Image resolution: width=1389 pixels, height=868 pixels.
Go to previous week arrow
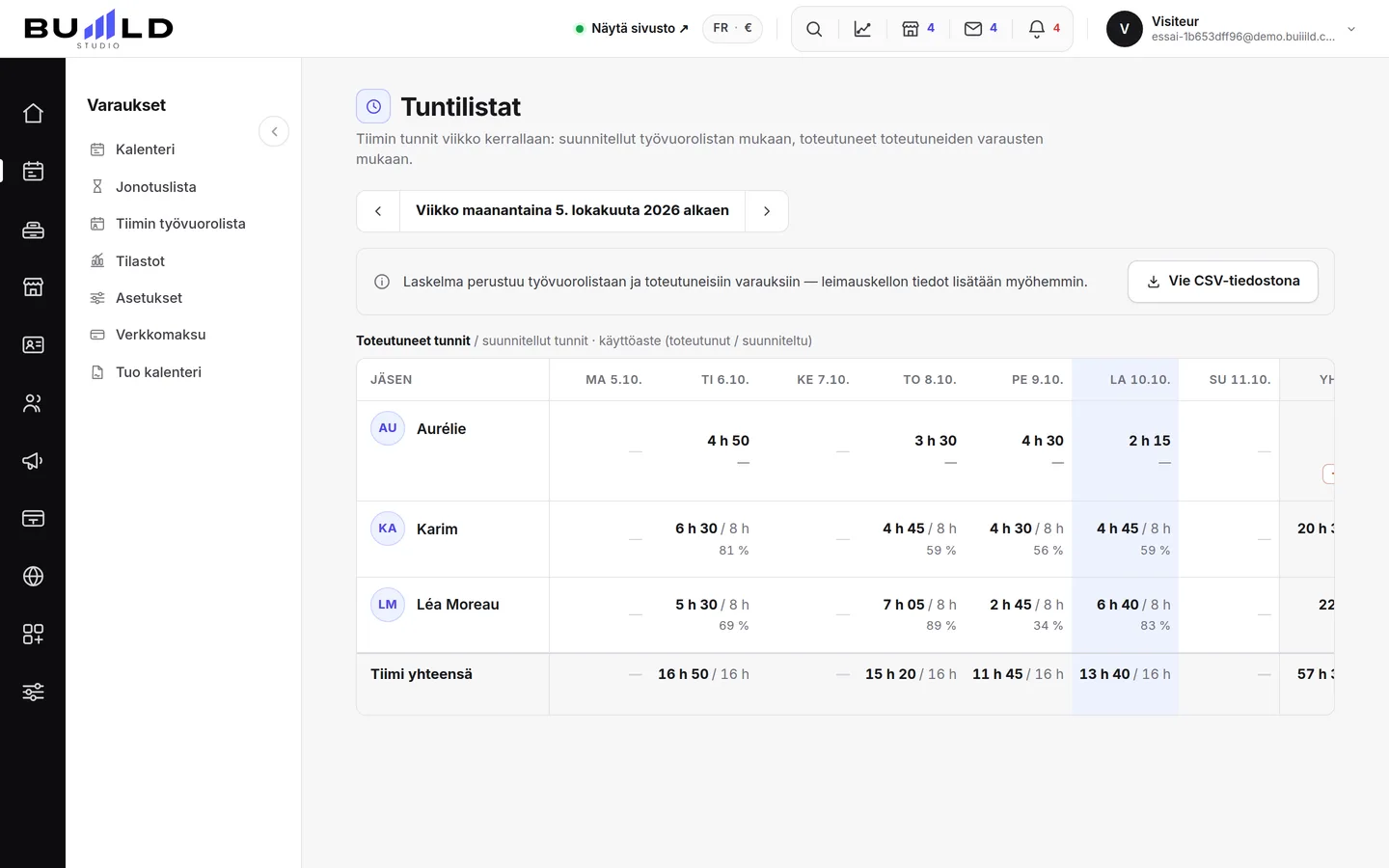(x=378, y=211)
